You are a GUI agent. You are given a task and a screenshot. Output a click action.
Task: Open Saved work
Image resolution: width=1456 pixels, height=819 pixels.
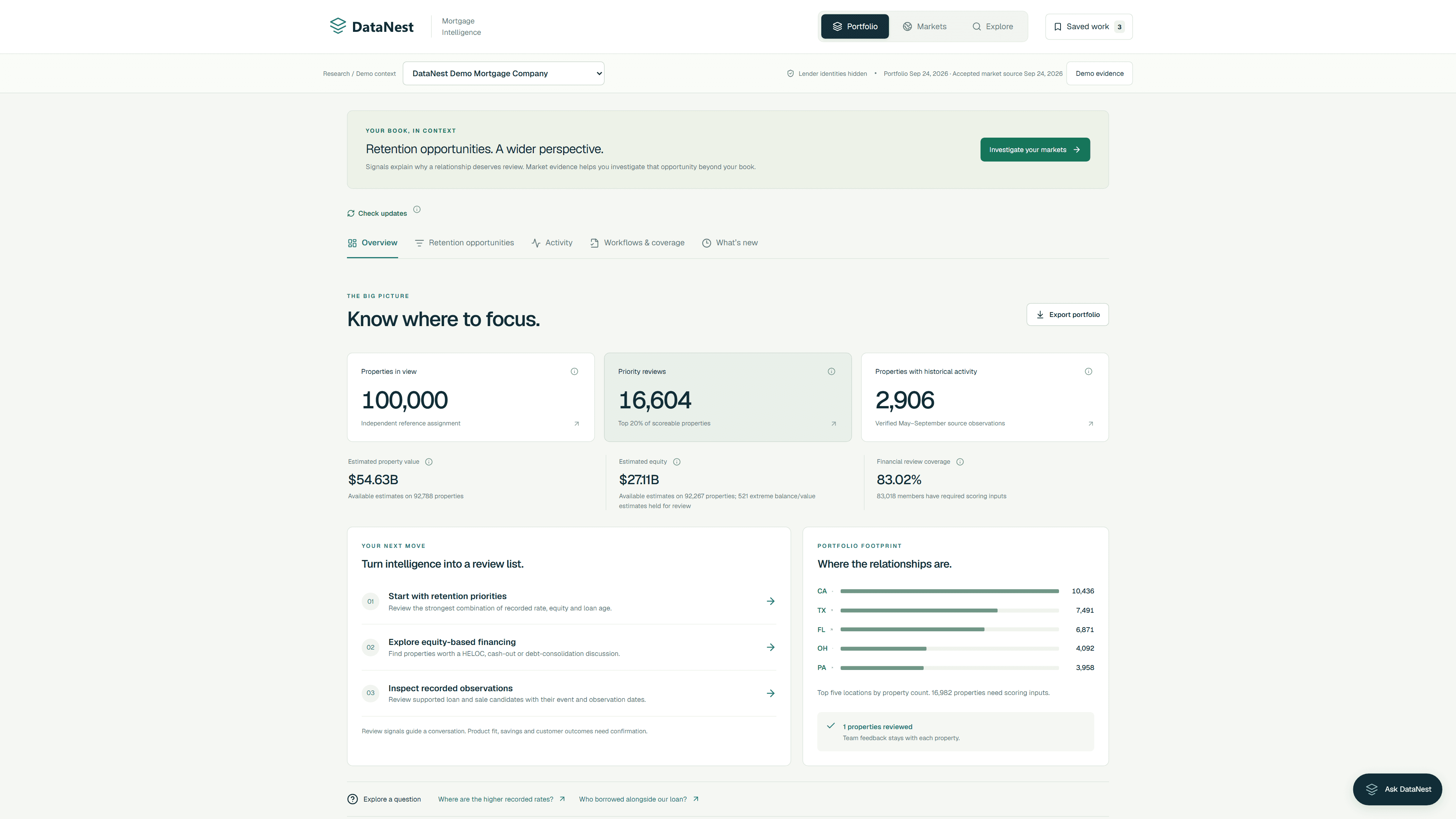[x=1089, y=27]
